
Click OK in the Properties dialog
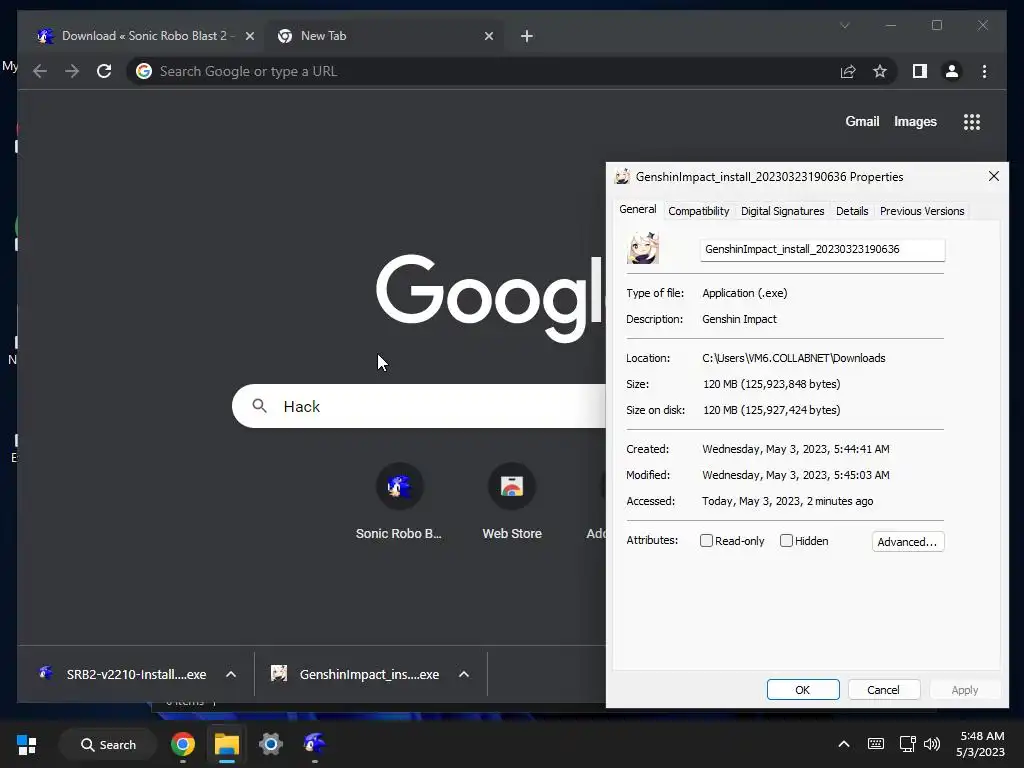[x=803, y=690]
